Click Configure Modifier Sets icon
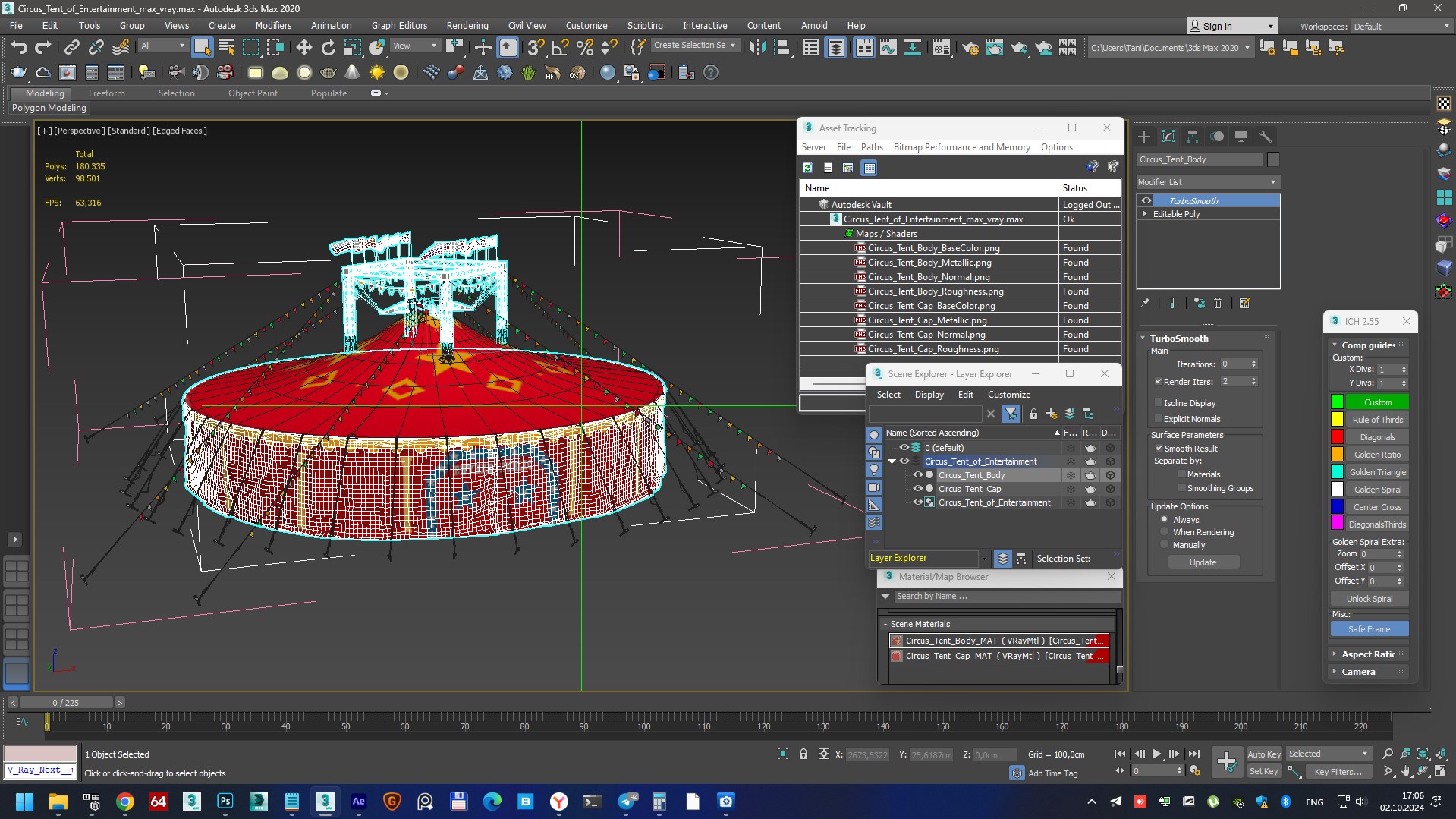 click(x=1244, y=303)
